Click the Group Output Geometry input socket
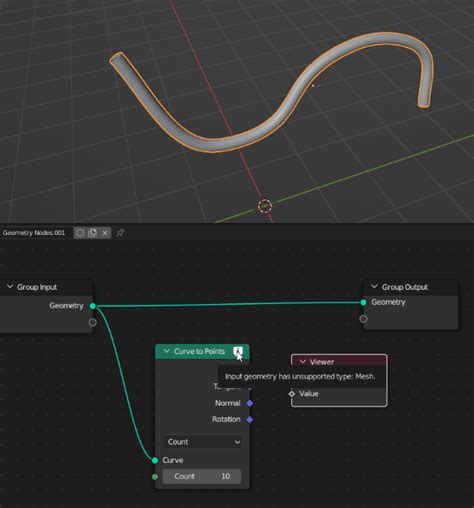474x508 pixels. (363, 302)
